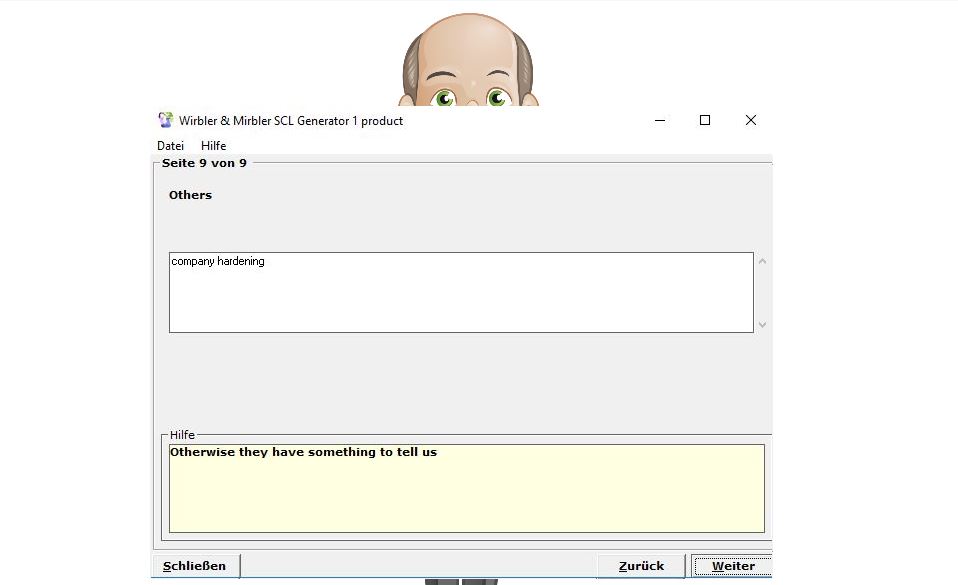This screenshot has width=958, height=585.
Task: Proceed by clicking the Weiter button
Action: click(x=732, y=566)
